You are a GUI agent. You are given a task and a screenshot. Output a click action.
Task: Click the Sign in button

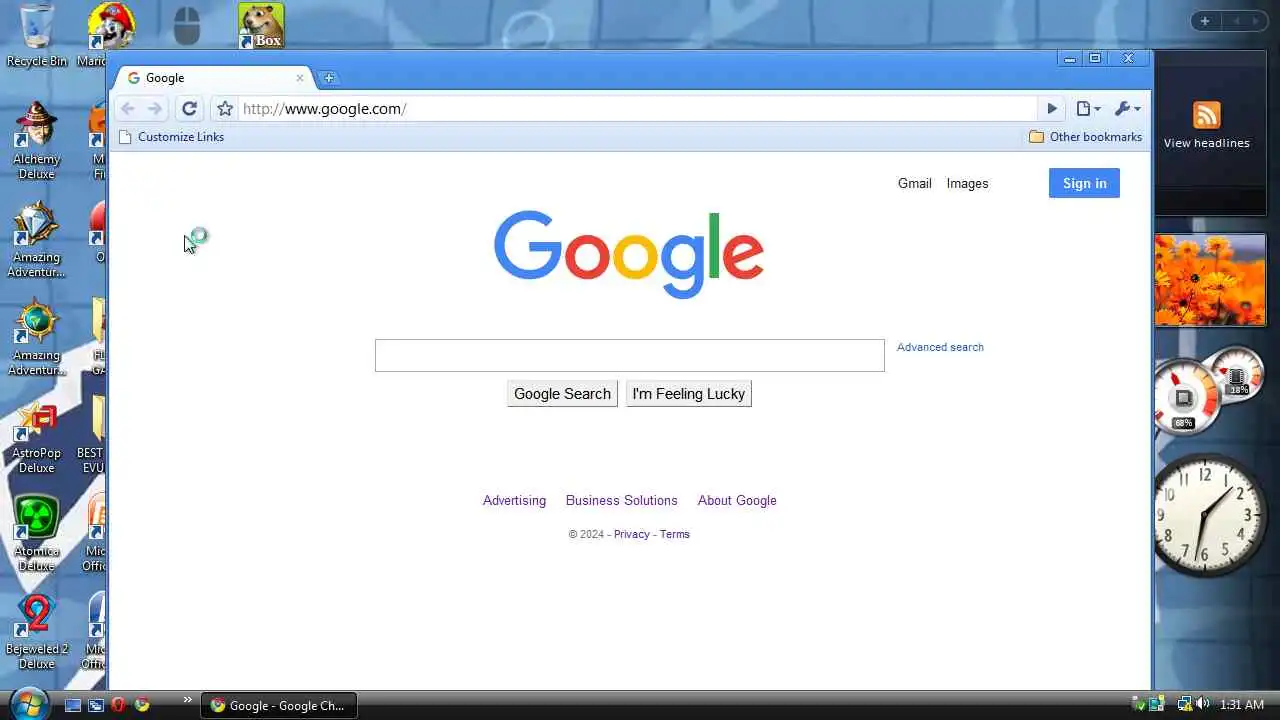pyautogui.click(x=1084, y=183)
